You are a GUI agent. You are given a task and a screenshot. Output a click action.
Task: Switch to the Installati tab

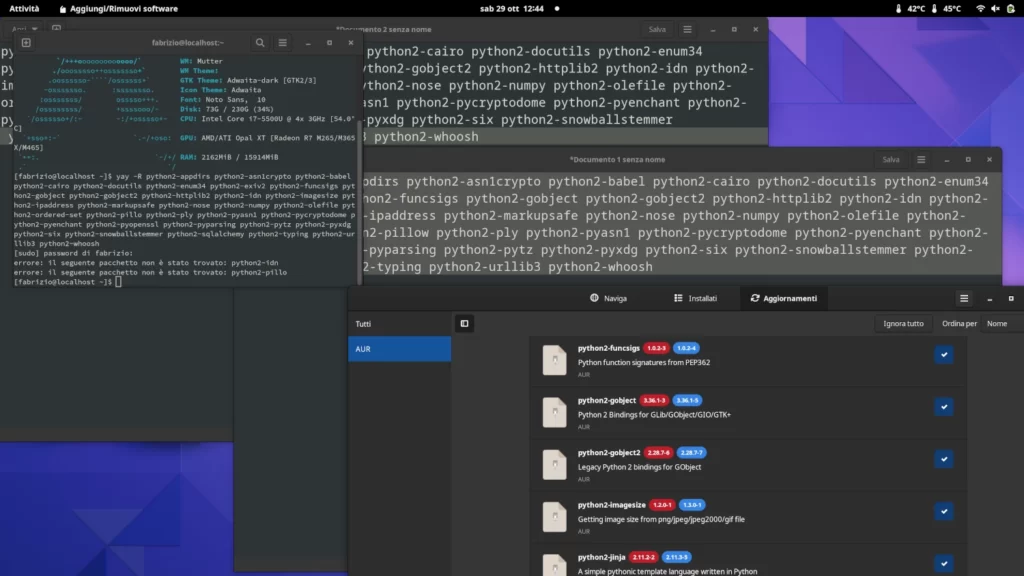pyautogui.click(x=695, y=298)
